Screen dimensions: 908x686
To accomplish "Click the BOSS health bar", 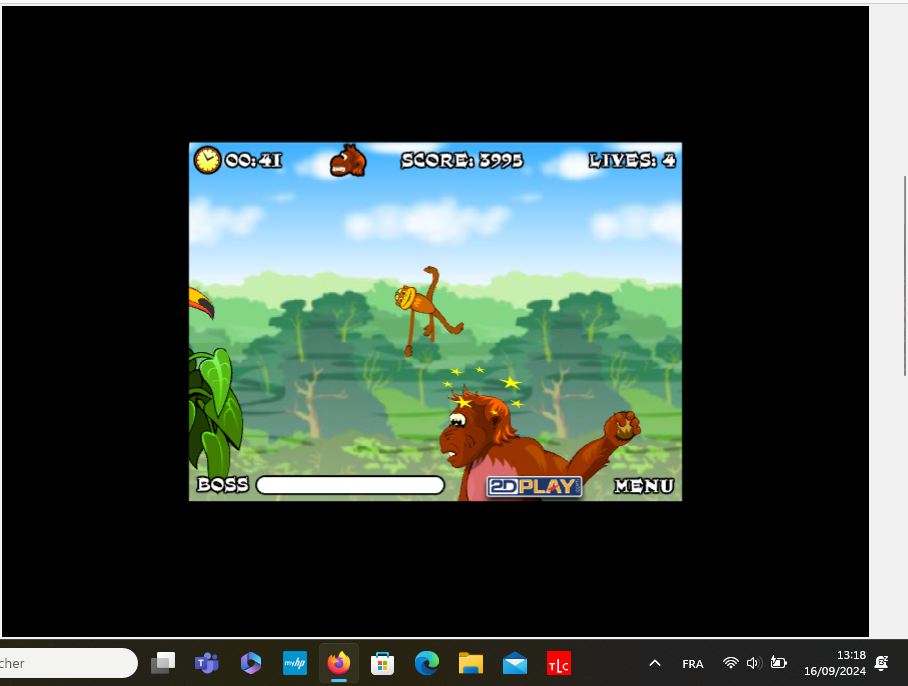I will click(x=350, y=485).
